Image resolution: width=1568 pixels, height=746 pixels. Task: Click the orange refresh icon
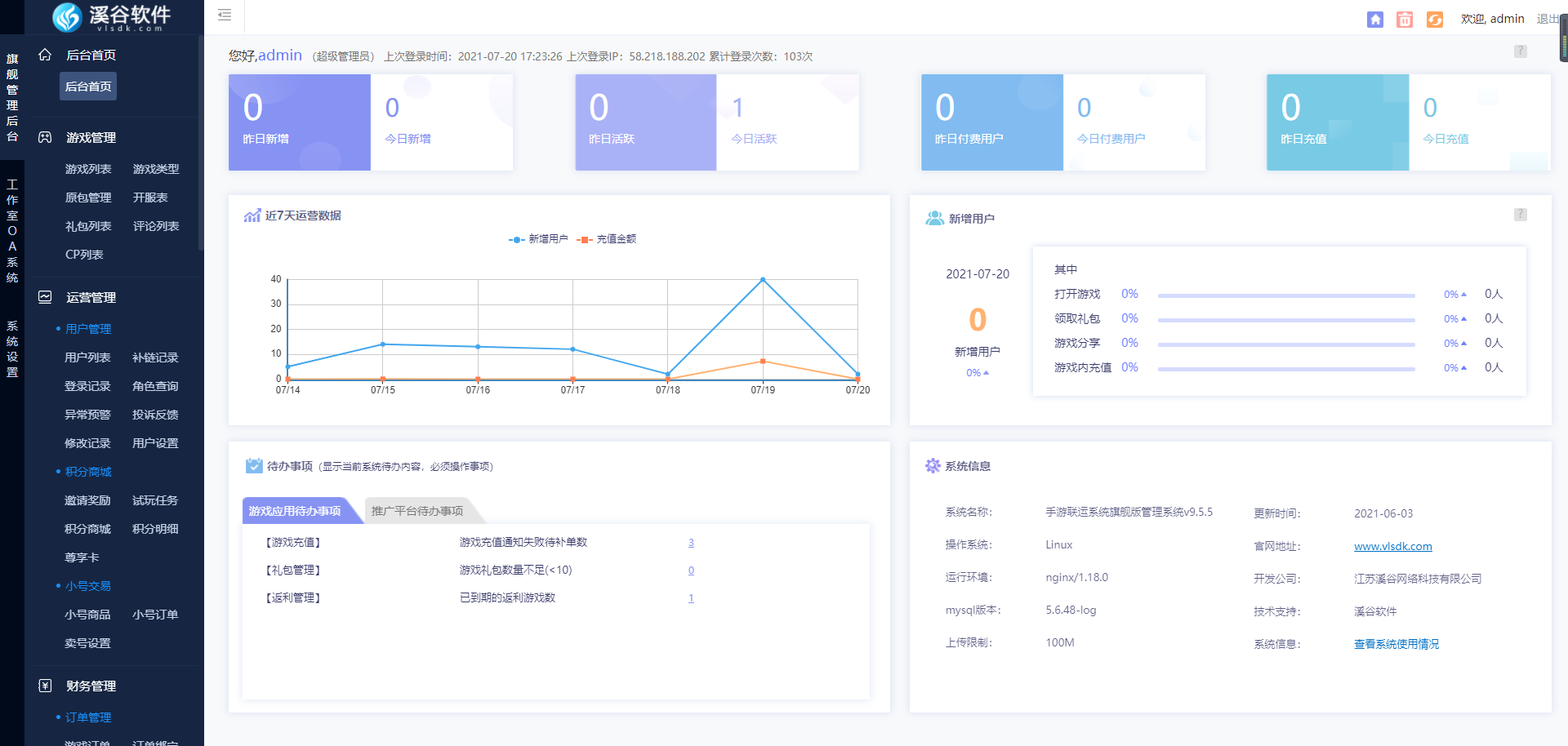click(1435, 20)
